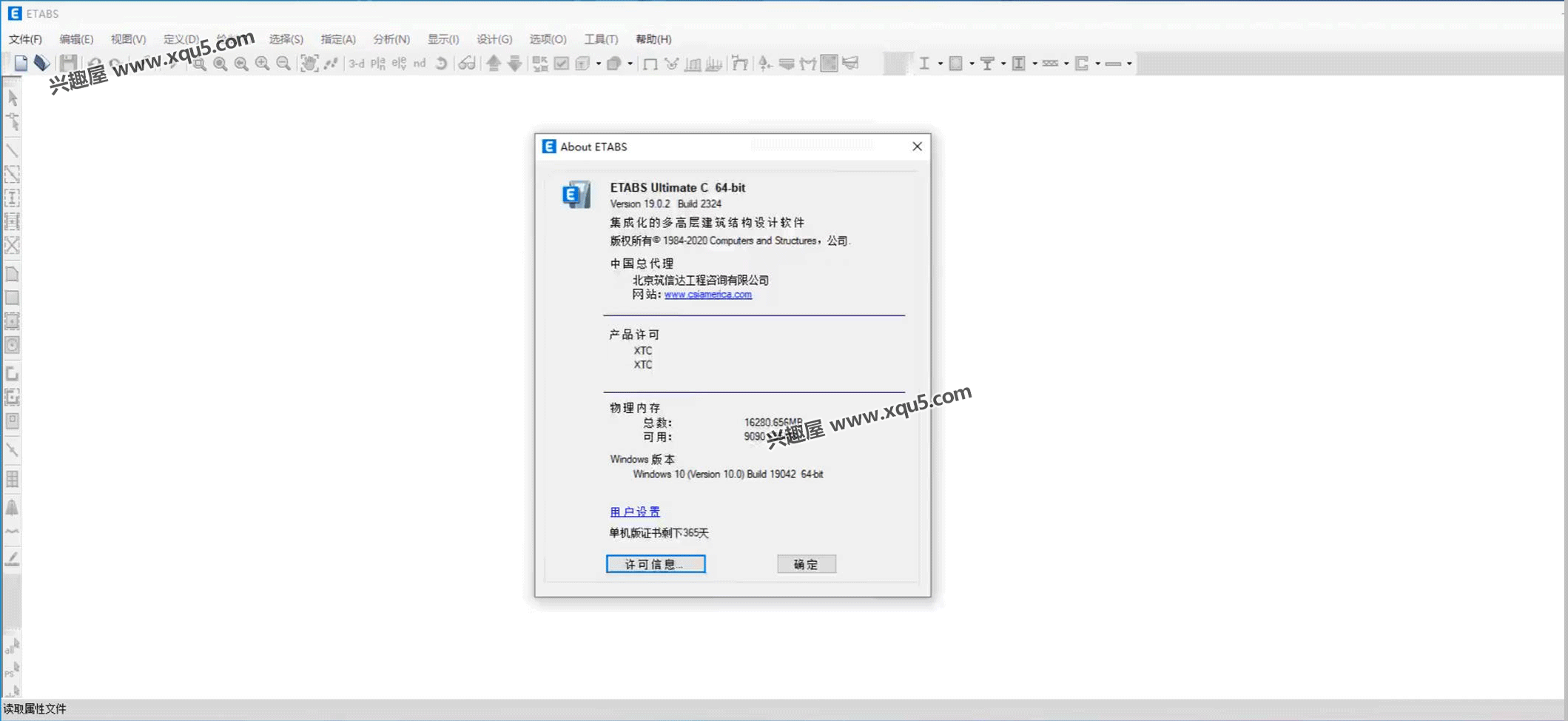
Task: Click the rotate 3D view icon
Action: tap(442, 64)
